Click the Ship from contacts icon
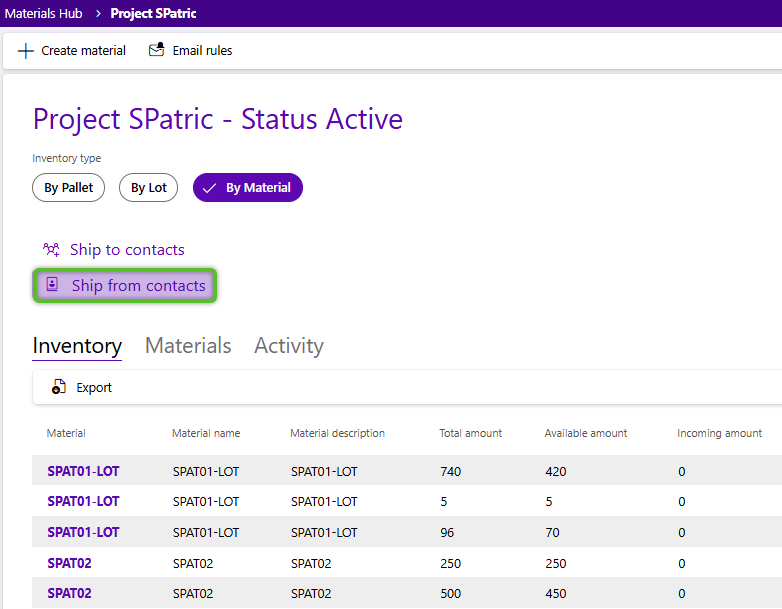 [x=53, y=286]
